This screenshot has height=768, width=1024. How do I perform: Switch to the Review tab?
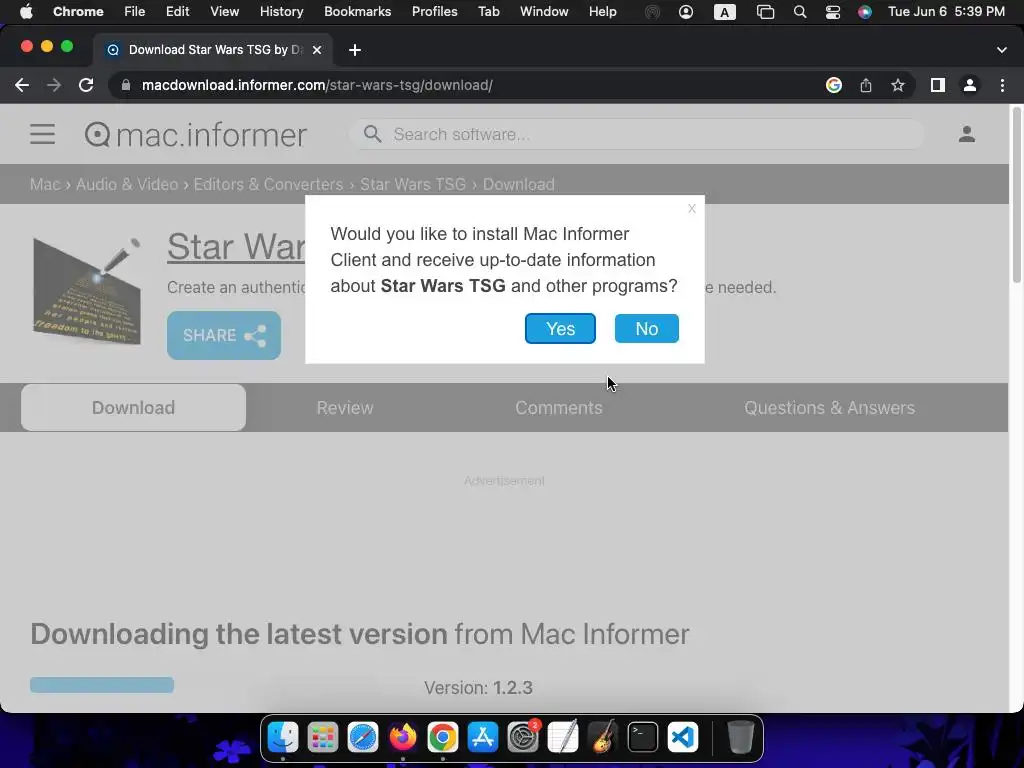(345, 408)
